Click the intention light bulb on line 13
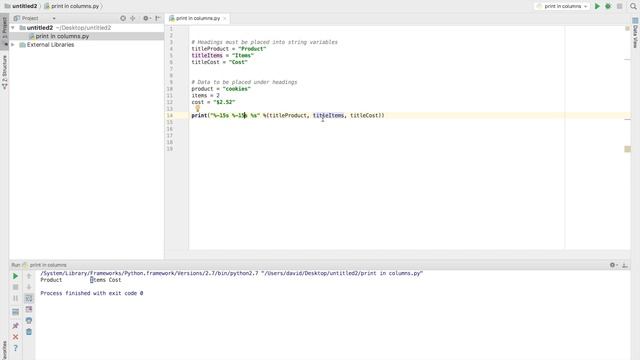This screenshot has width=640, height=360. 198,109
